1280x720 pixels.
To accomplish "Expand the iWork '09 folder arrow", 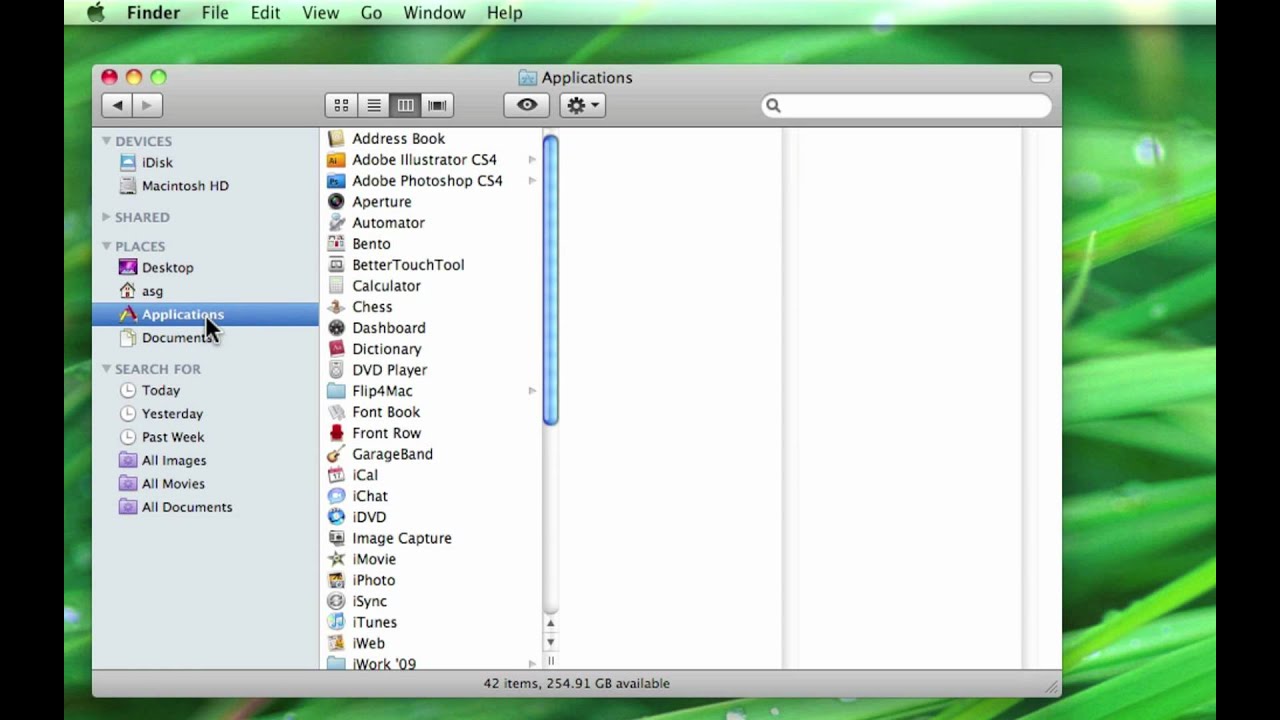I will [x=532, y=663].
